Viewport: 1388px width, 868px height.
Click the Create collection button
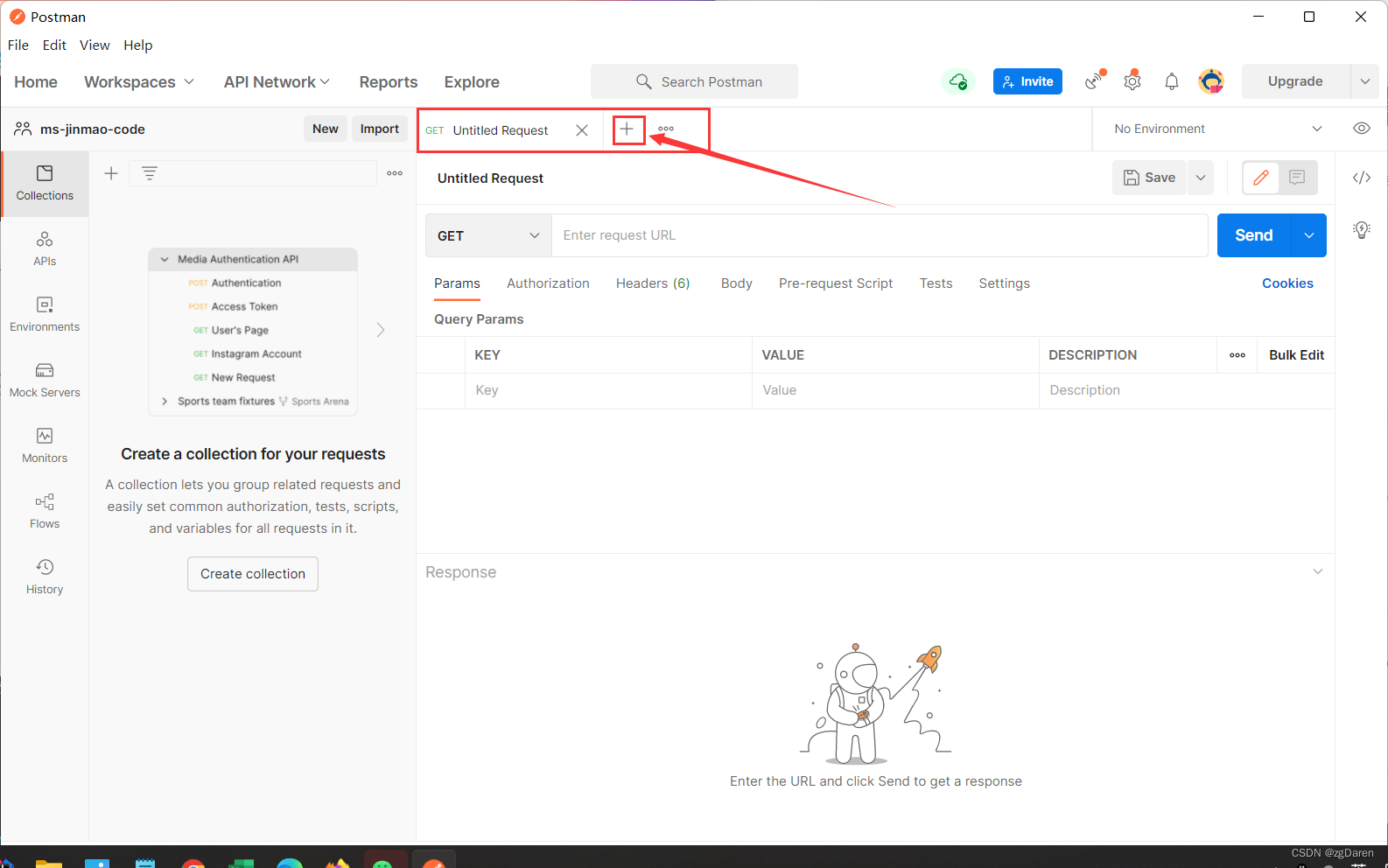point(253,574)
